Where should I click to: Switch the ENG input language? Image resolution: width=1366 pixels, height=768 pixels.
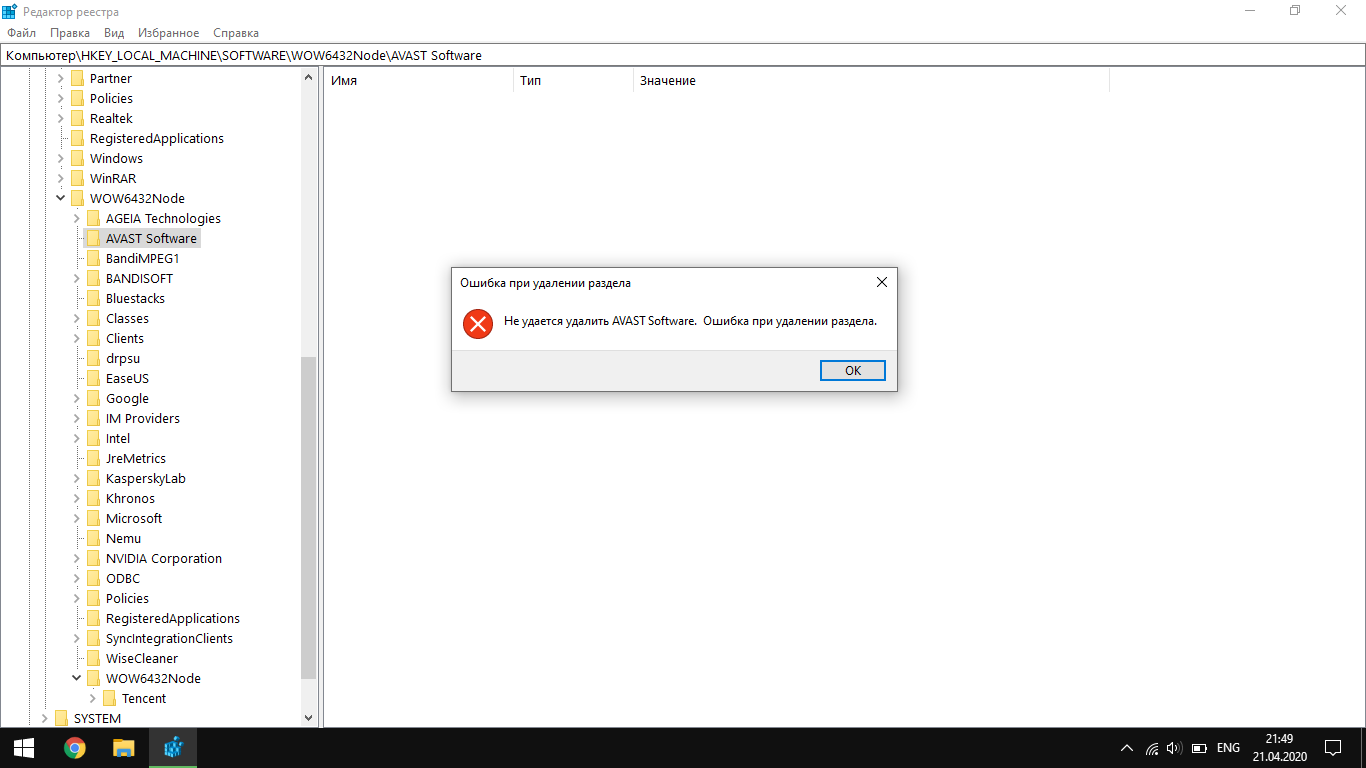[1228, 748]
